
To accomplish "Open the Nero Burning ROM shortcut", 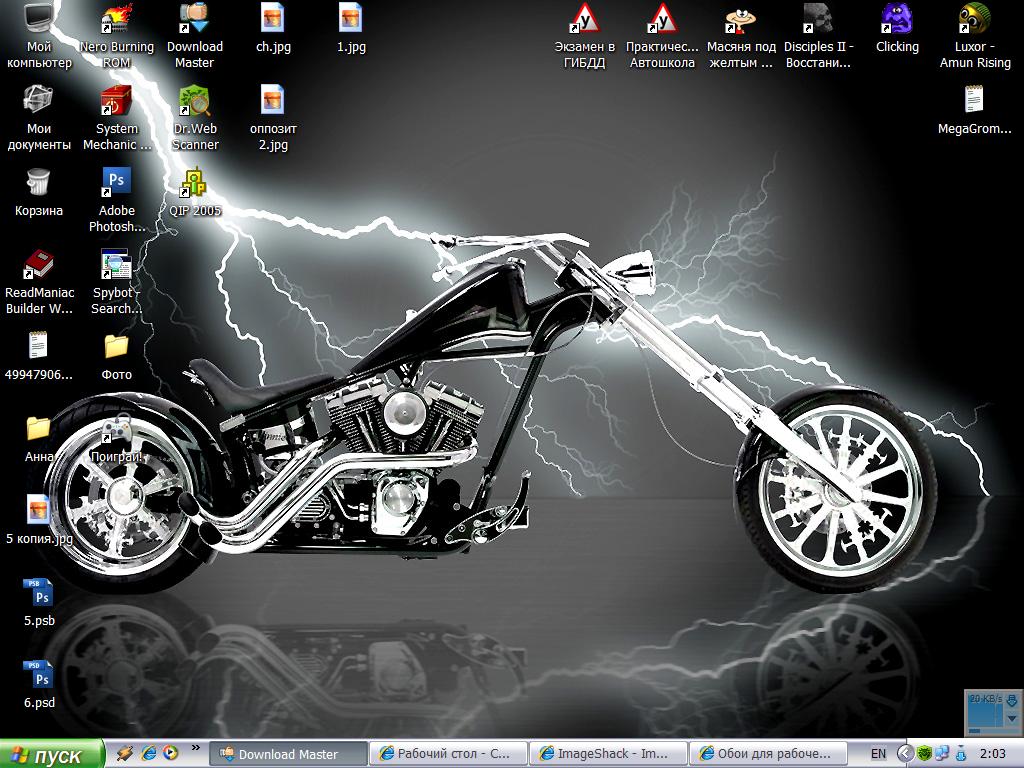I will [x=117, y=20].
